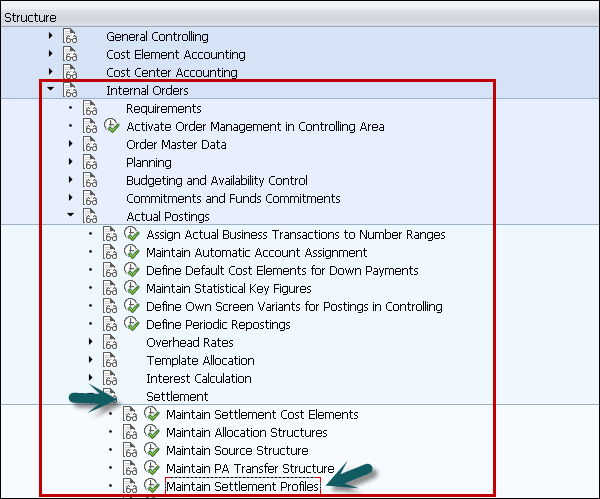600x499 pixels.
Task: Click execute icon for Maintain Settlement Profiles
Action: pos(152,487)
